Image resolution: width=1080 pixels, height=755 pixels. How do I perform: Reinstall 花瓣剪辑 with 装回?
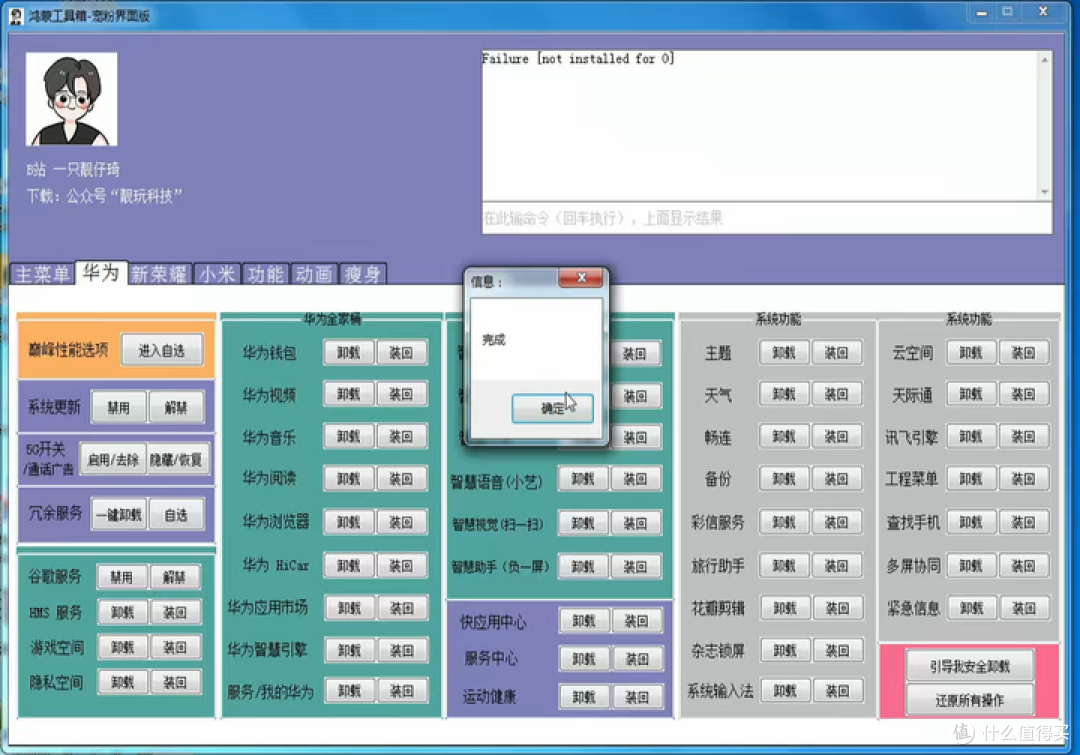pyautogui.click(x=837, y=608)
